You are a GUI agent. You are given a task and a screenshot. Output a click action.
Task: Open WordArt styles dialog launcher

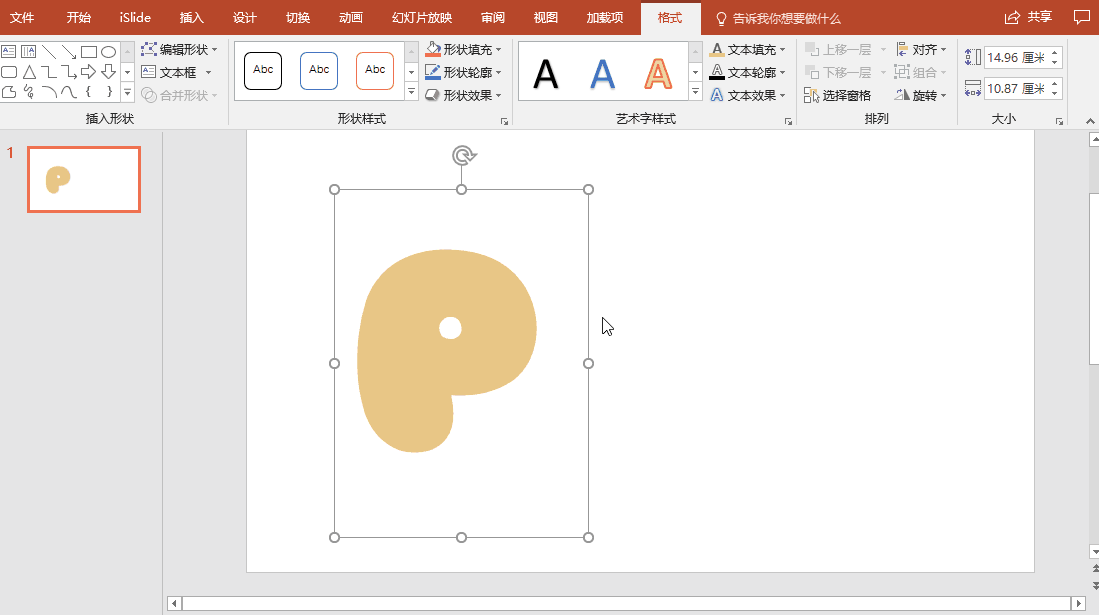pos(788,121)
